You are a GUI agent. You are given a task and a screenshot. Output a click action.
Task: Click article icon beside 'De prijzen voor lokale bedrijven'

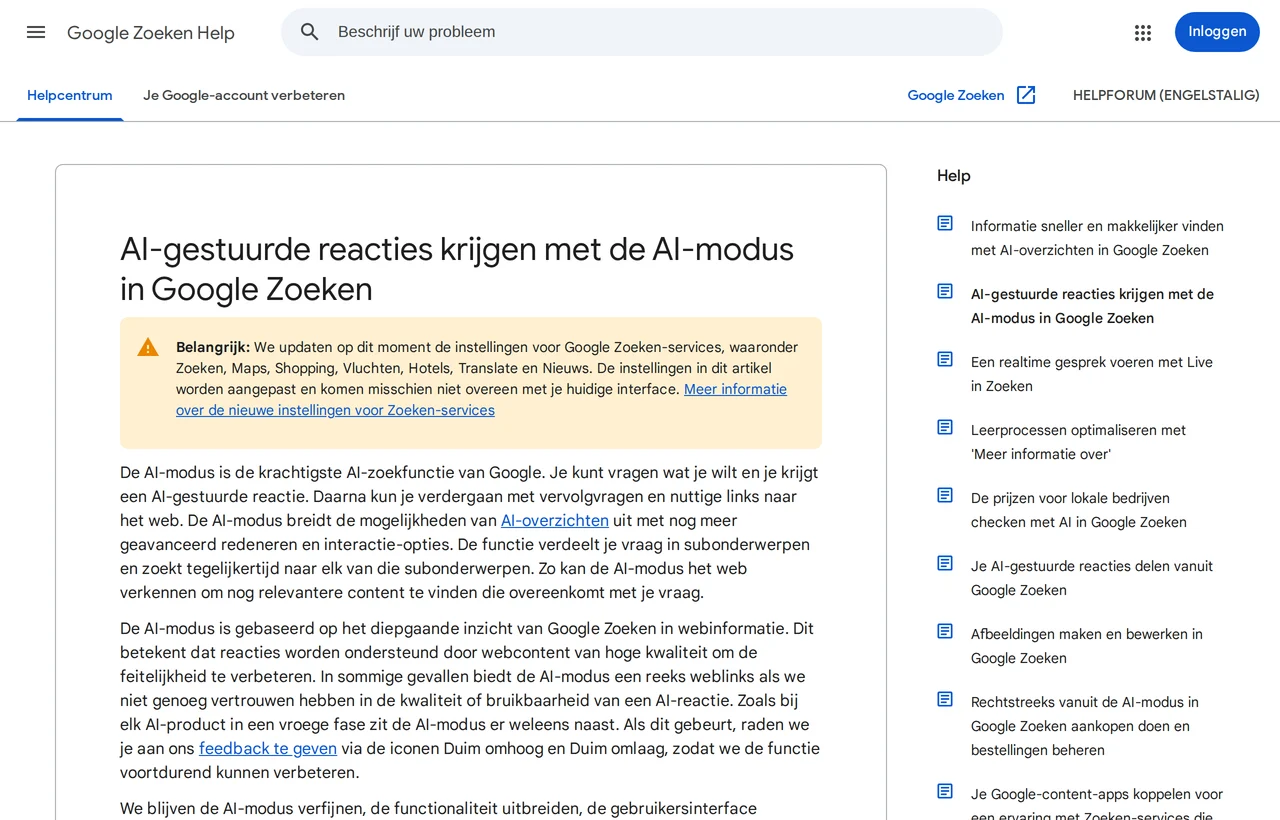945,495
